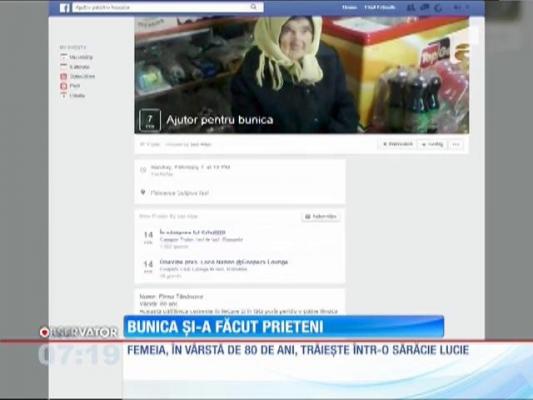Click the search magnifier icon
This screenshot has width=533, height=400.
(x=254, y=7)
